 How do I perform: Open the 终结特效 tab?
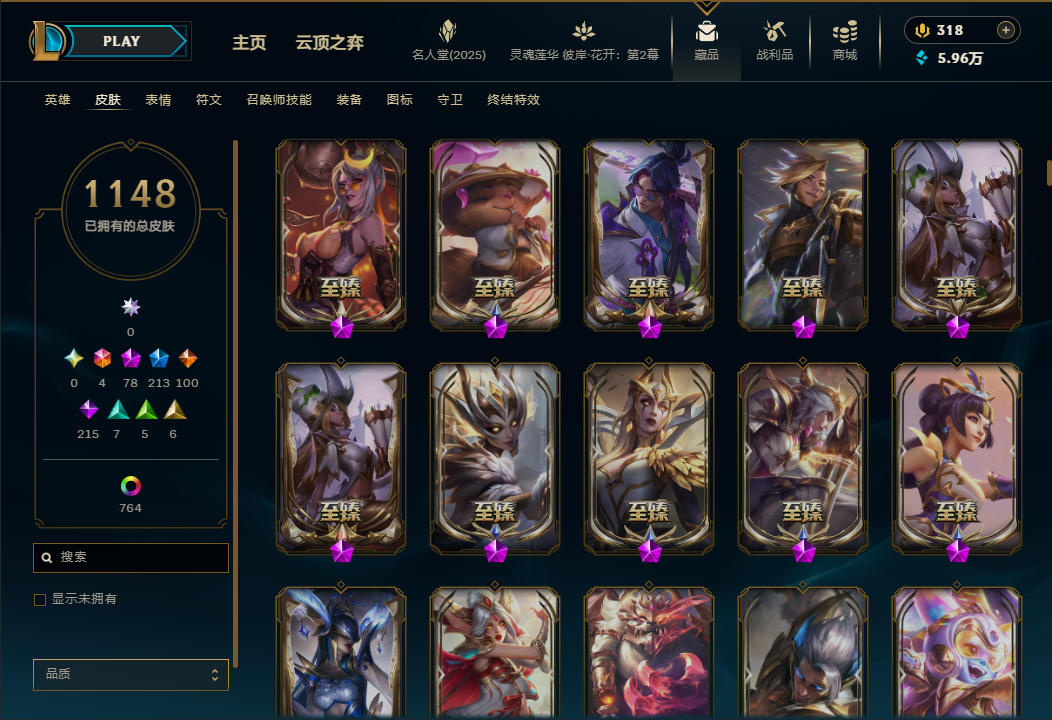point(513,100)
